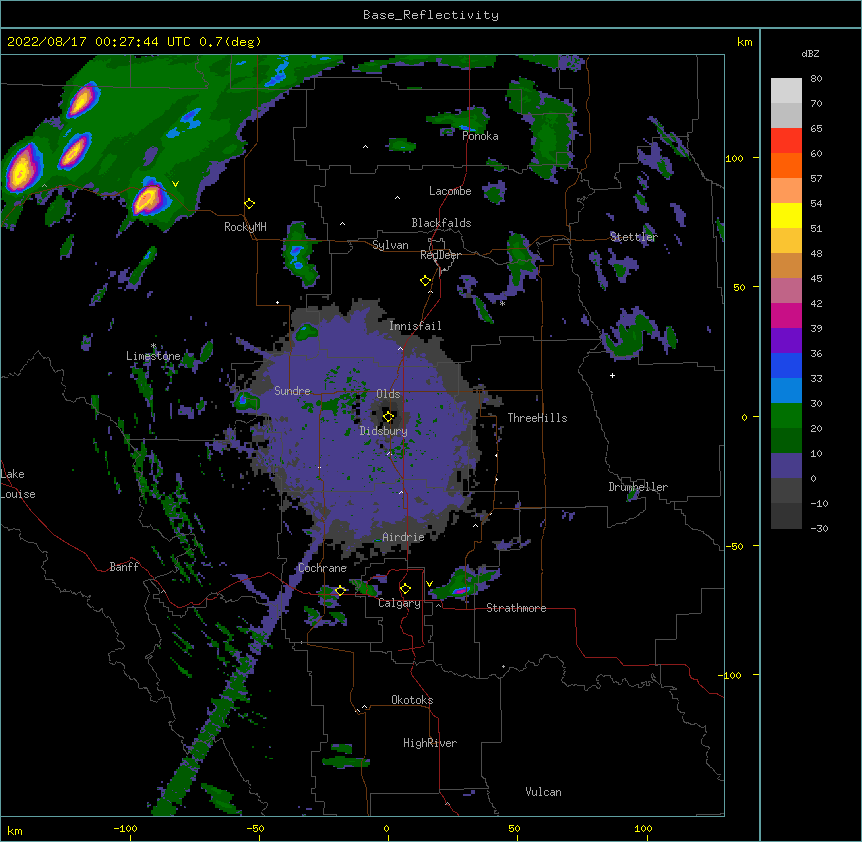
Task: Click the Lake Louise label
Action: click(18, 484)
